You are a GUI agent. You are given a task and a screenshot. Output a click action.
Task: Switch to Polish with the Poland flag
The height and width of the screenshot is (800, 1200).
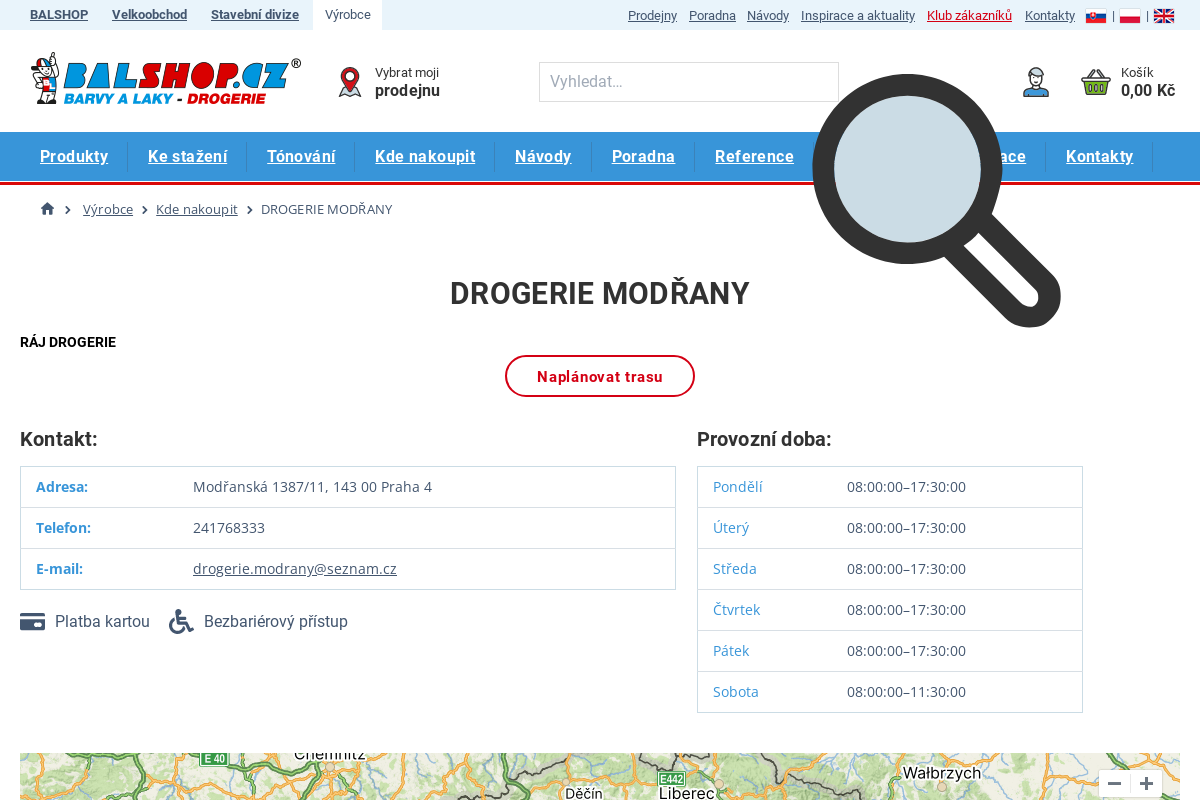point(1129,15)
